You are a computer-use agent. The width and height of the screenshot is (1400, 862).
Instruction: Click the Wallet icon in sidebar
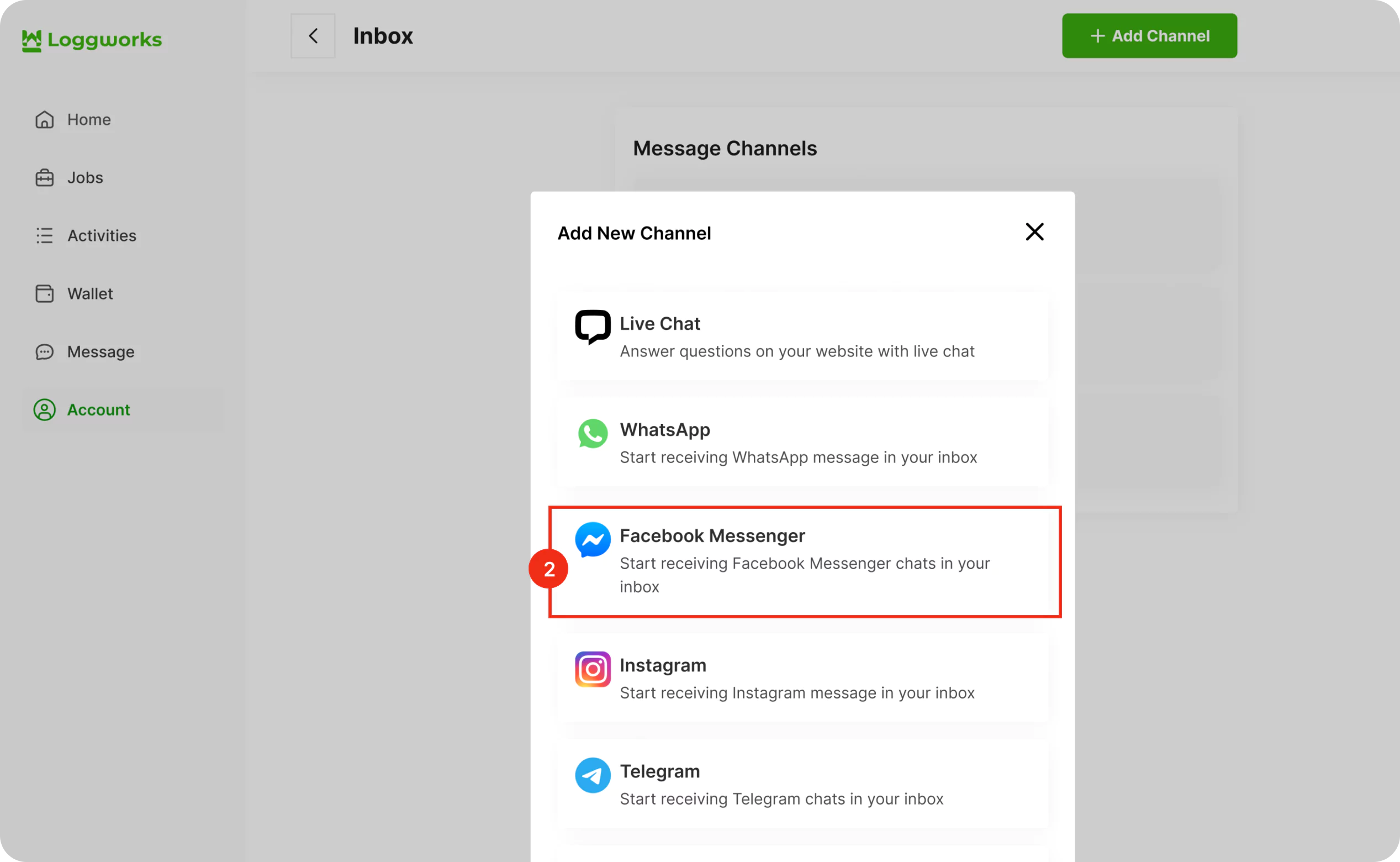[44, 293]
